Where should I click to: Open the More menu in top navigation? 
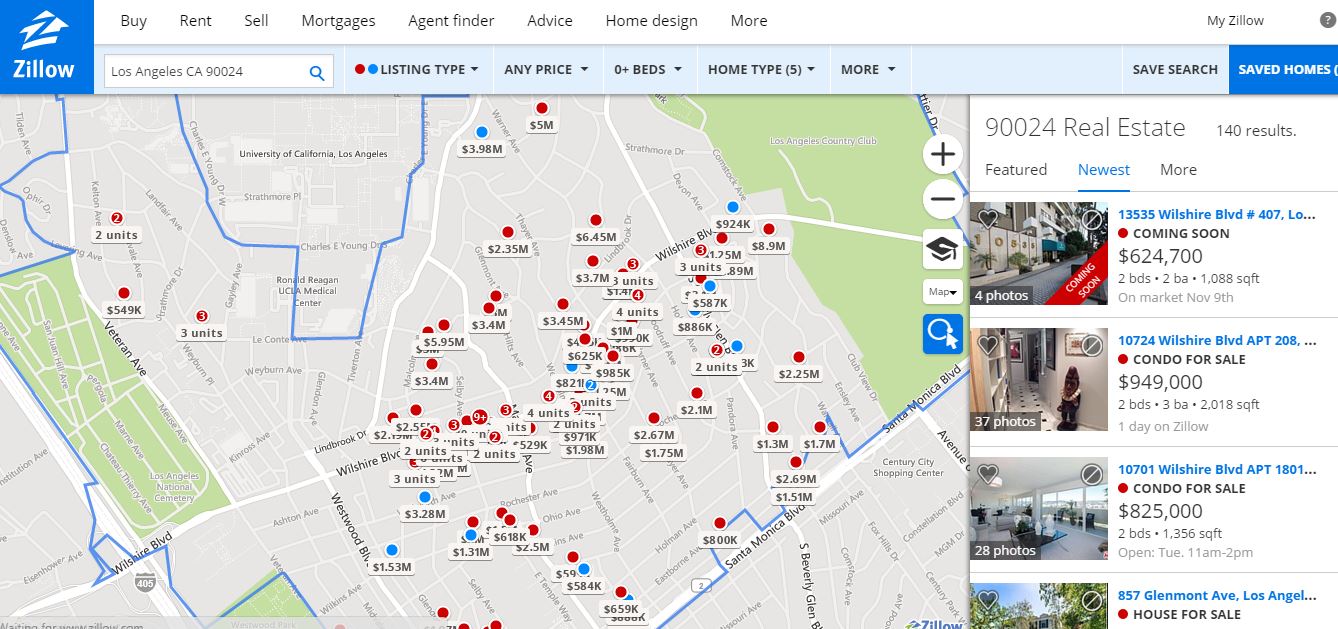coord(749,21)
